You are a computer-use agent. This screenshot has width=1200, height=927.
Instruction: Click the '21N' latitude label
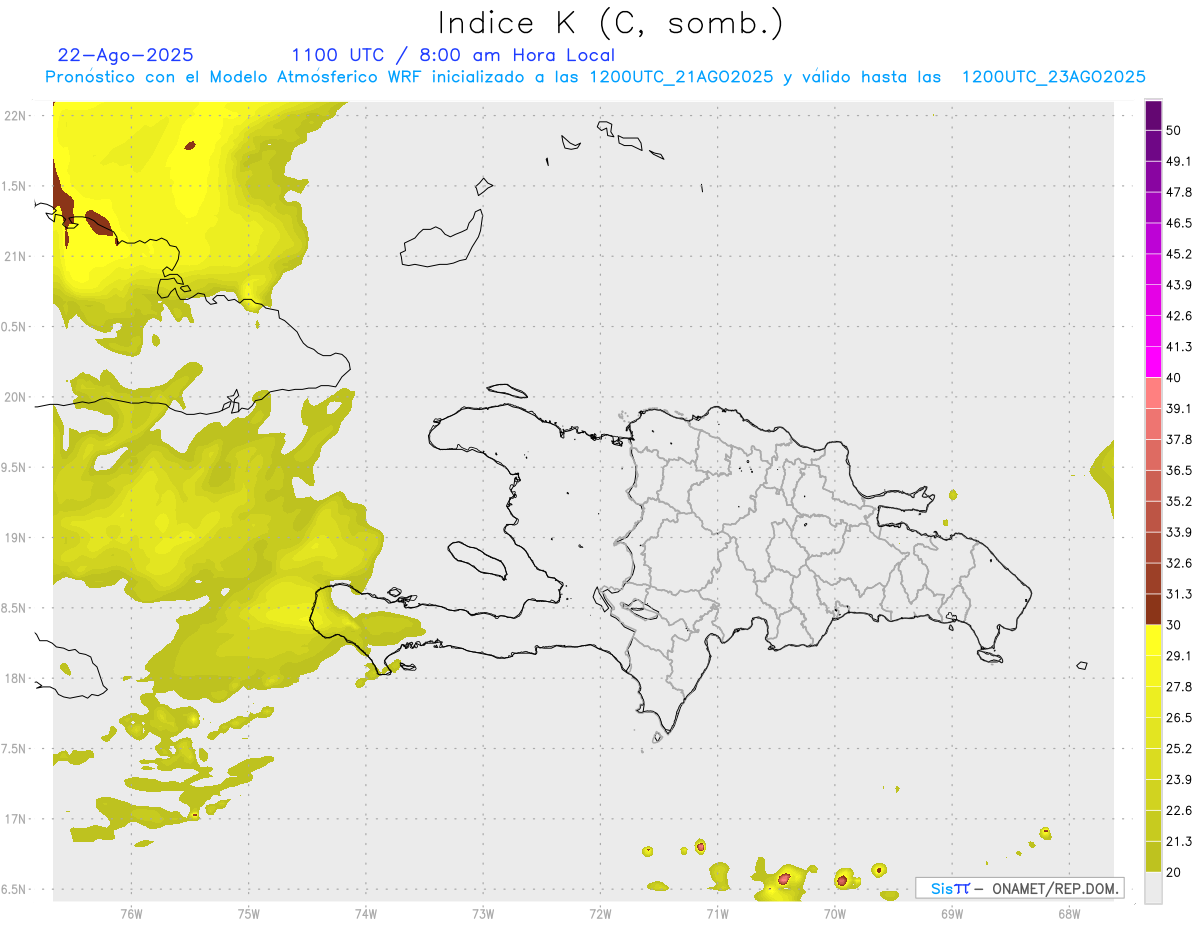(17, 256)
